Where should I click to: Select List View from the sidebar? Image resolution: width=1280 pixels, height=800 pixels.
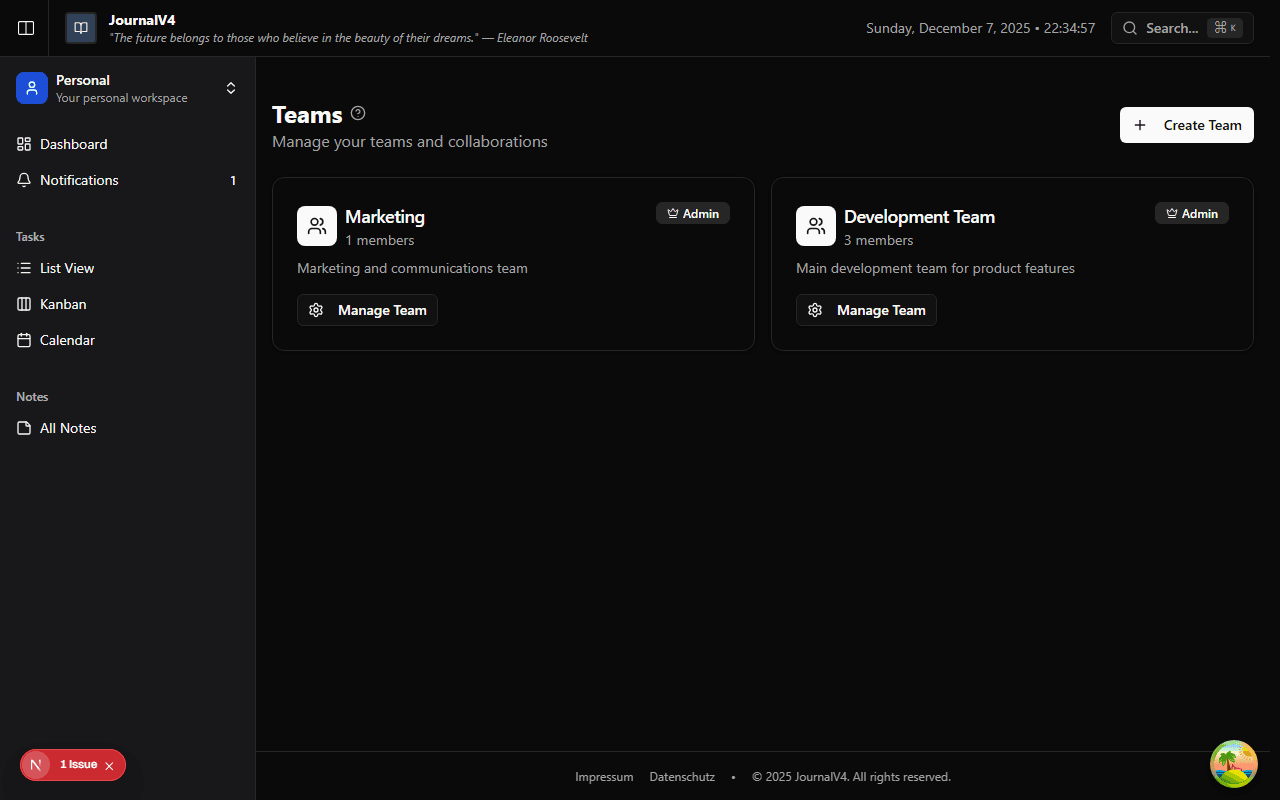tap(67, 268)
